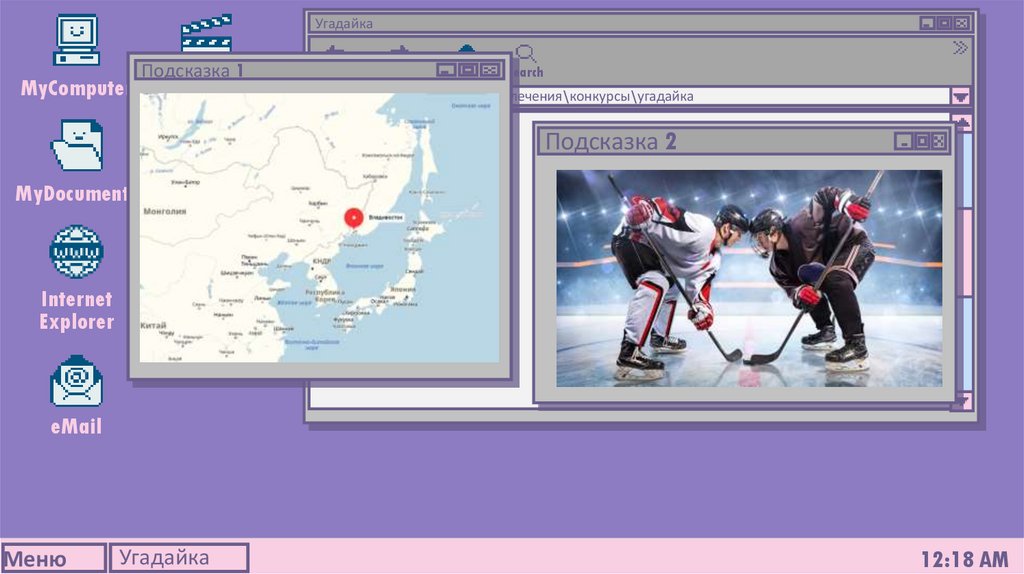The width and height of the screenshot is (1024, 574).
Task: Click the Угадайка window title text
Action: click(x=344, y=24)
